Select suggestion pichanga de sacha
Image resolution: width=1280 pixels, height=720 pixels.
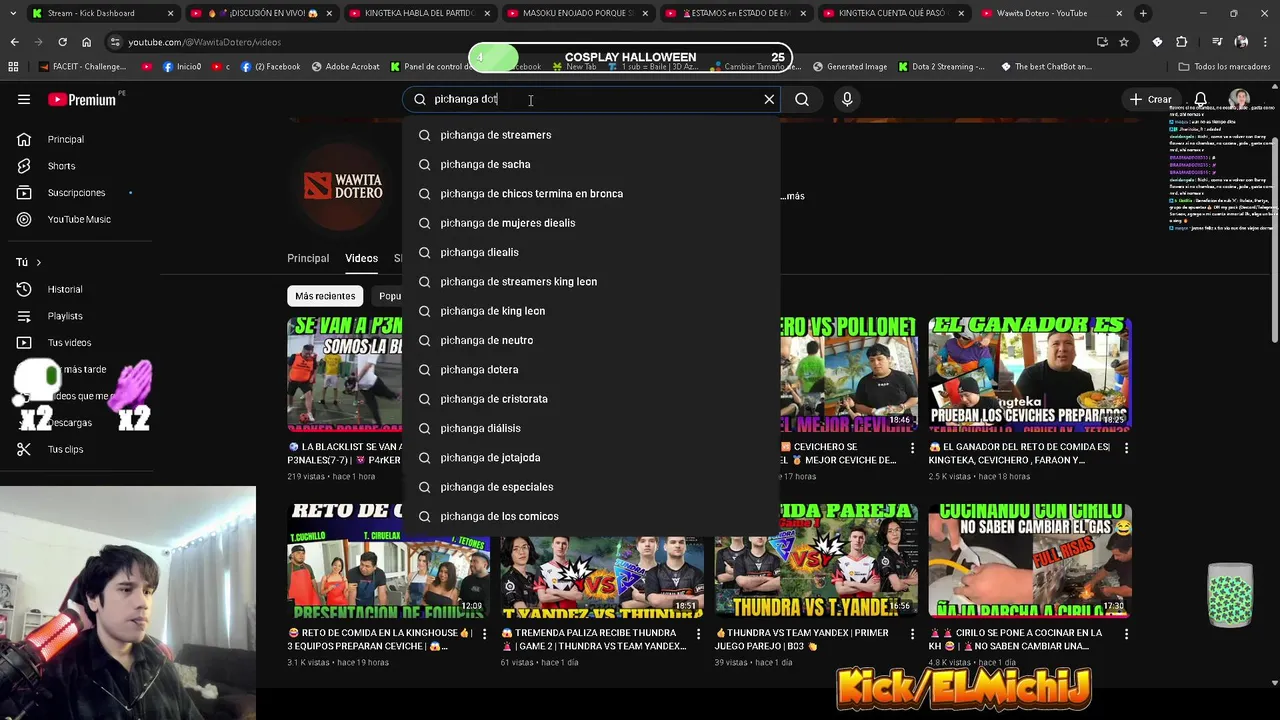[x=590, y=164]
